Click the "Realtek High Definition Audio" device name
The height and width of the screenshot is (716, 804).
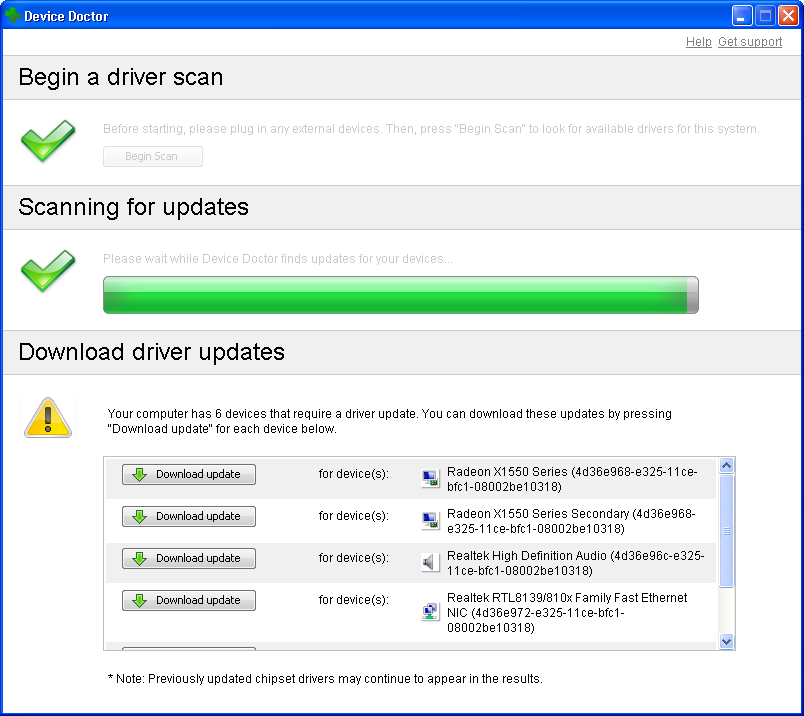(x=575, y=563)
